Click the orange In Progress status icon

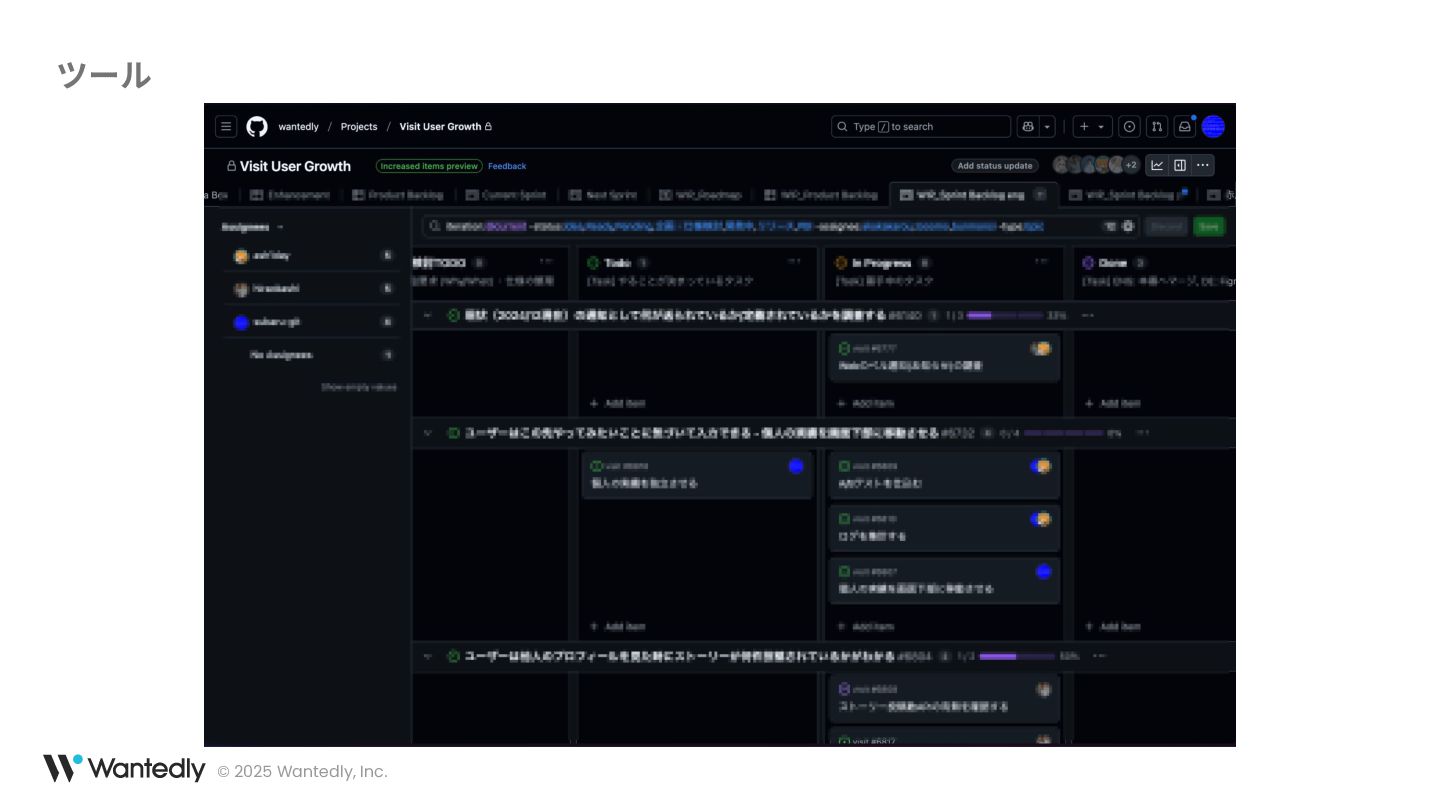tap(841, 263)
